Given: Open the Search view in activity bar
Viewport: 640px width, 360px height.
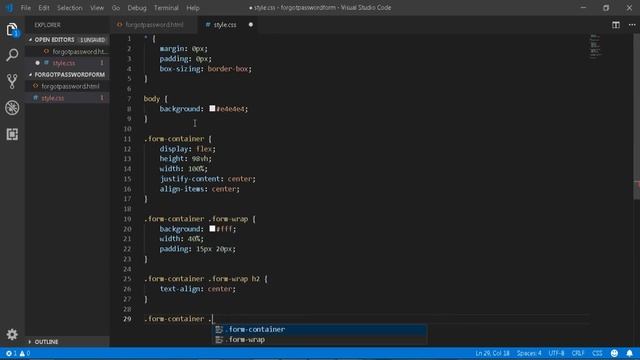Looking at the screenshot, I should tap(12, 55).
